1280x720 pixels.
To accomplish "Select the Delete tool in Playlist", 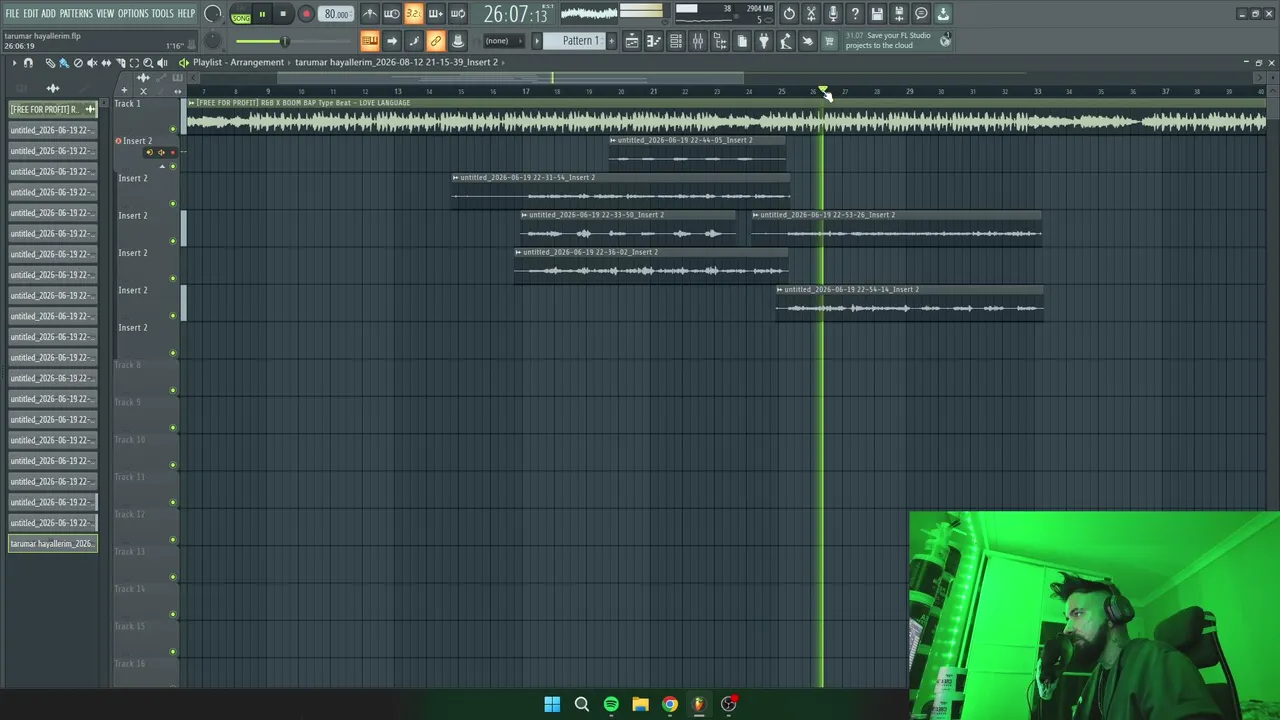I will click(x=78, y=63).
